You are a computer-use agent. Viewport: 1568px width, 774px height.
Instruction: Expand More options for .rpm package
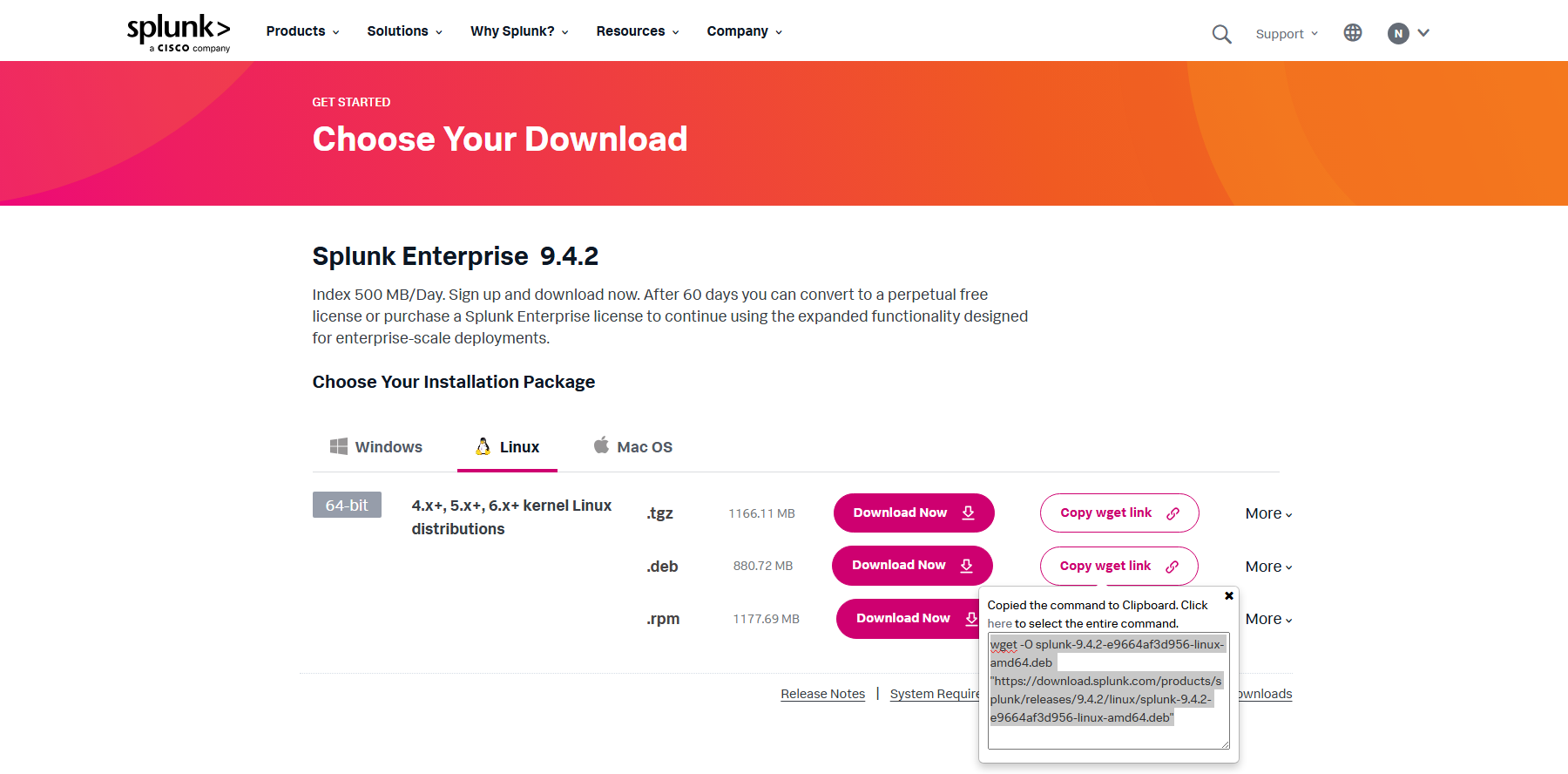coord(1268,619)
